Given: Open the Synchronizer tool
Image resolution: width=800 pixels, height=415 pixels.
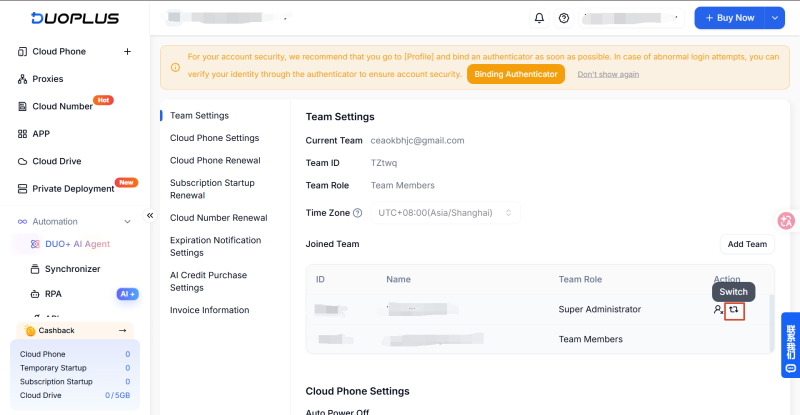Looking at the screenshot, I should (x=72, y=269).
